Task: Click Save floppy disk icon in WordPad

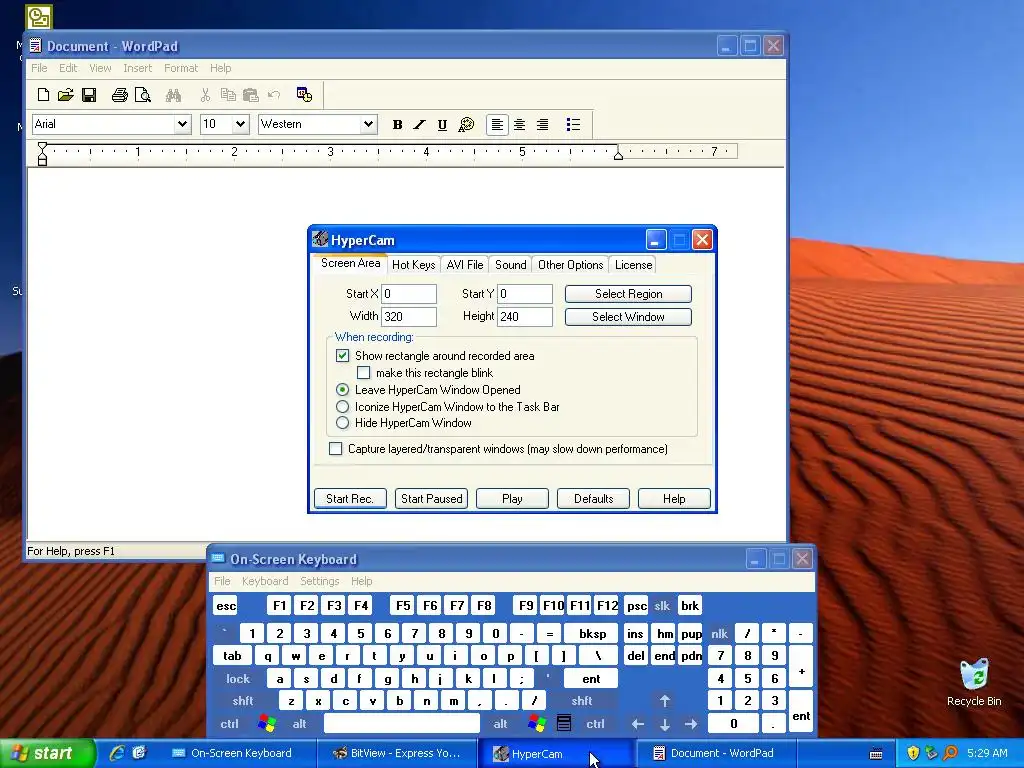Action: tap(89, 95)
